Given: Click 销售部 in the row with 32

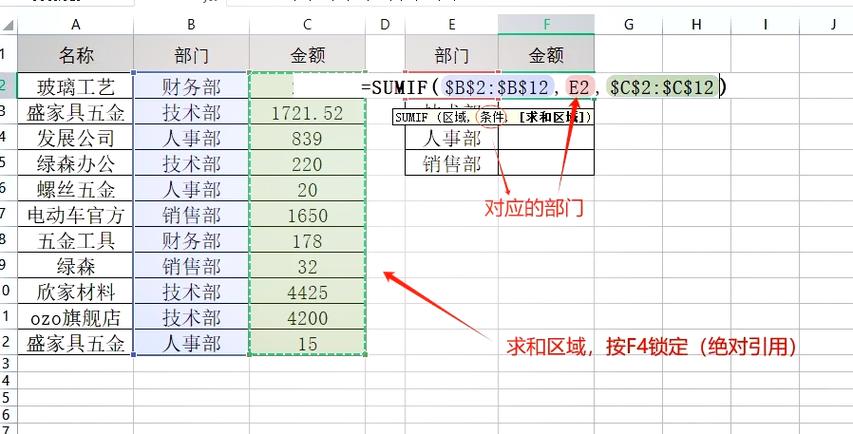Looking at the screenshot, I should coord(191,266).
